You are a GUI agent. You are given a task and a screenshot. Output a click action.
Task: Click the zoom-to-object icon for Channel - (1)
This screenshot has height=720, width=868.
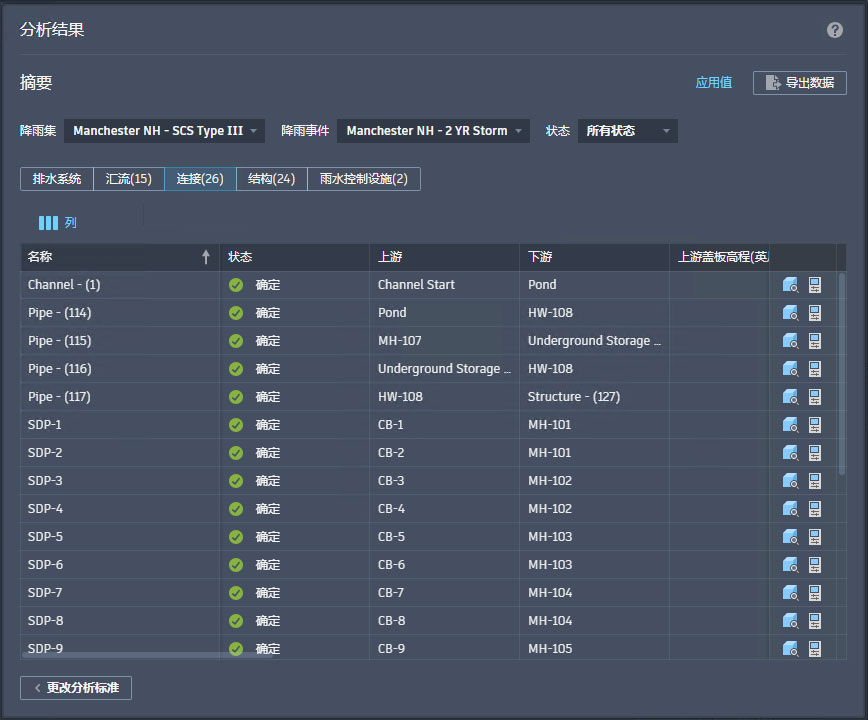tap(790, 285)
